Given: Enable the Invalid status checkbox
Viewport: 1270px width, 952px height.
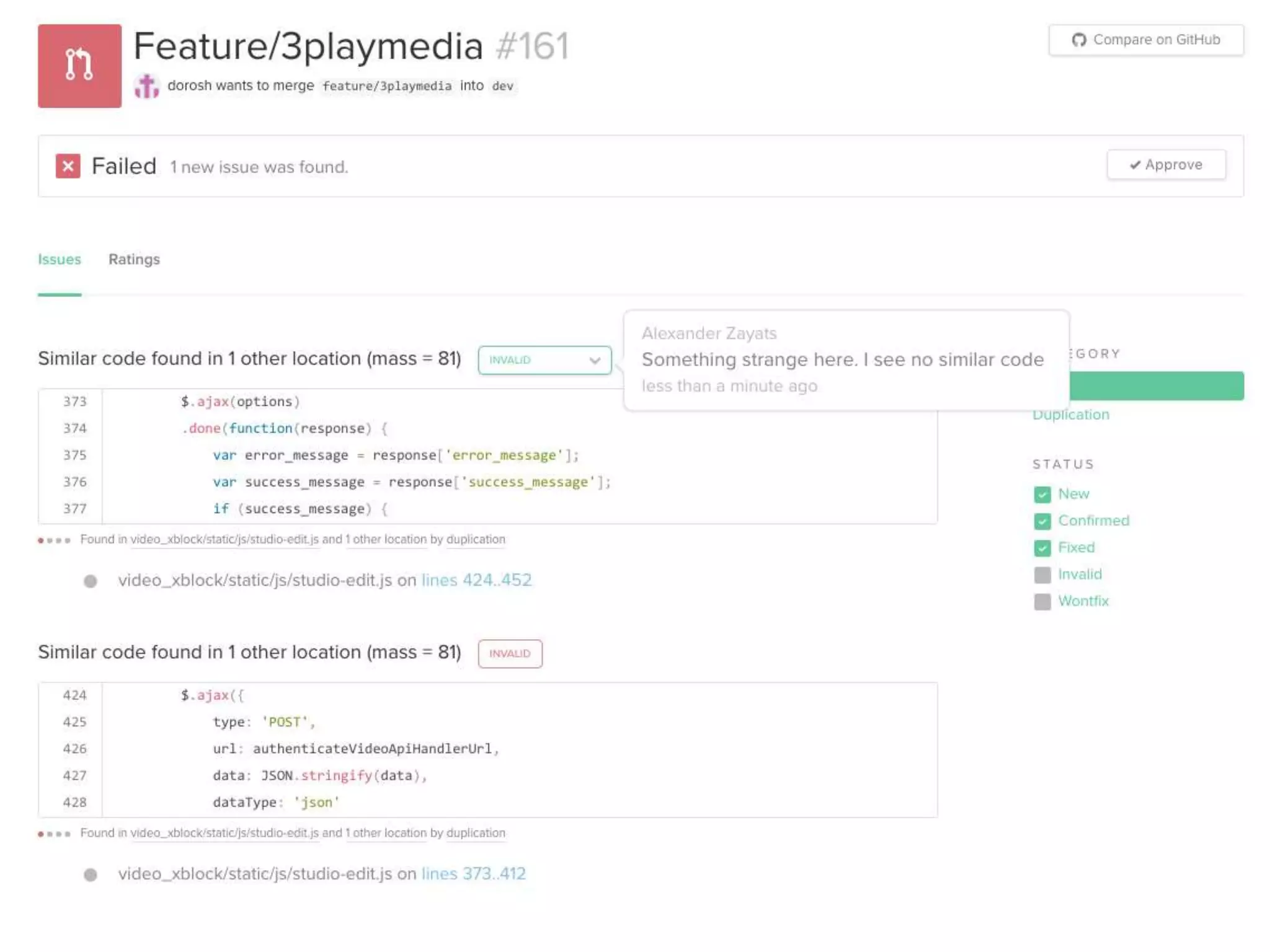Looking at the screenshot, I should (1042, 575).
